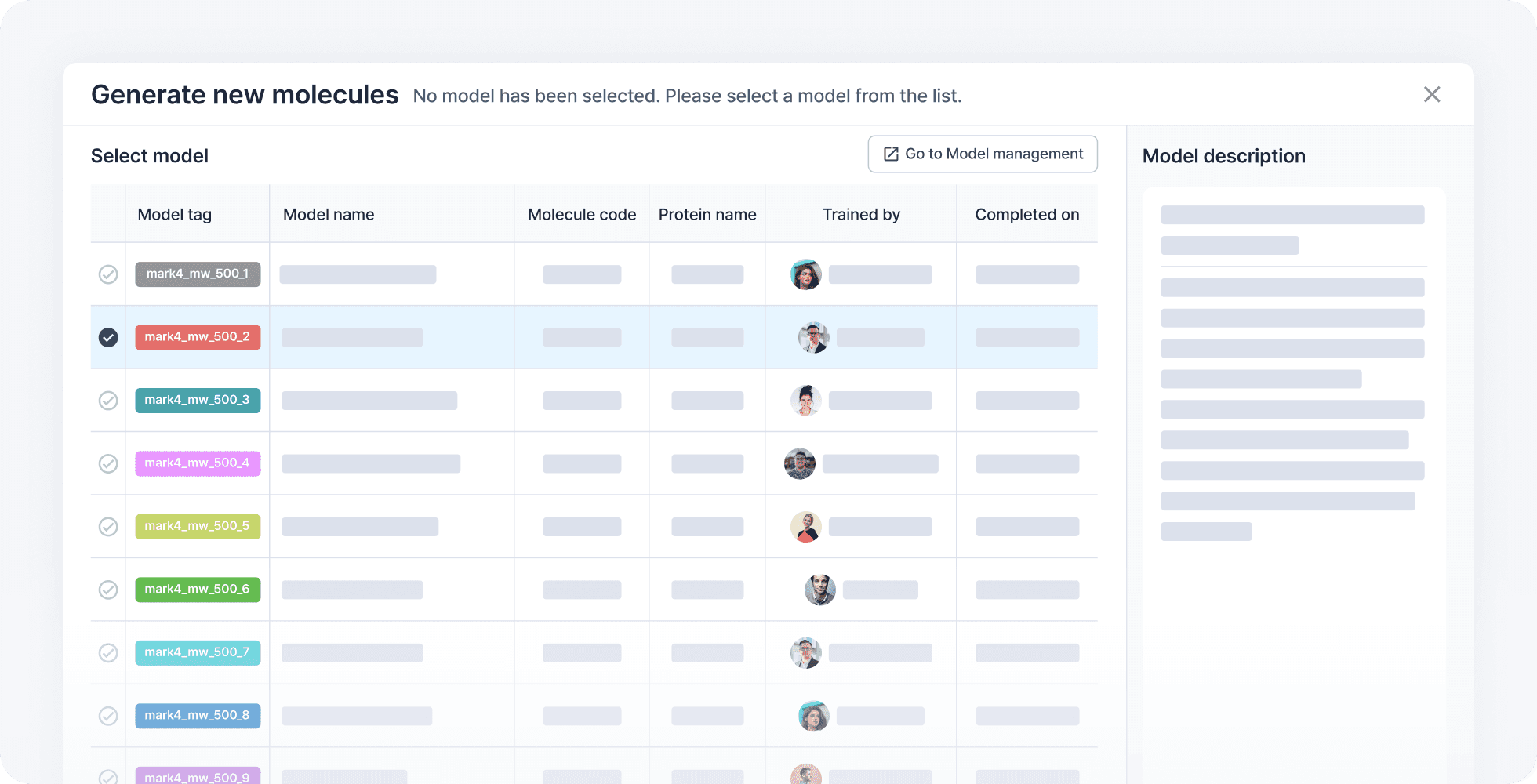Select the mark4_mw_500_7 row radio check
Image resolution: width=1537 pixels, height=784 pixels.
coord(108,653)
